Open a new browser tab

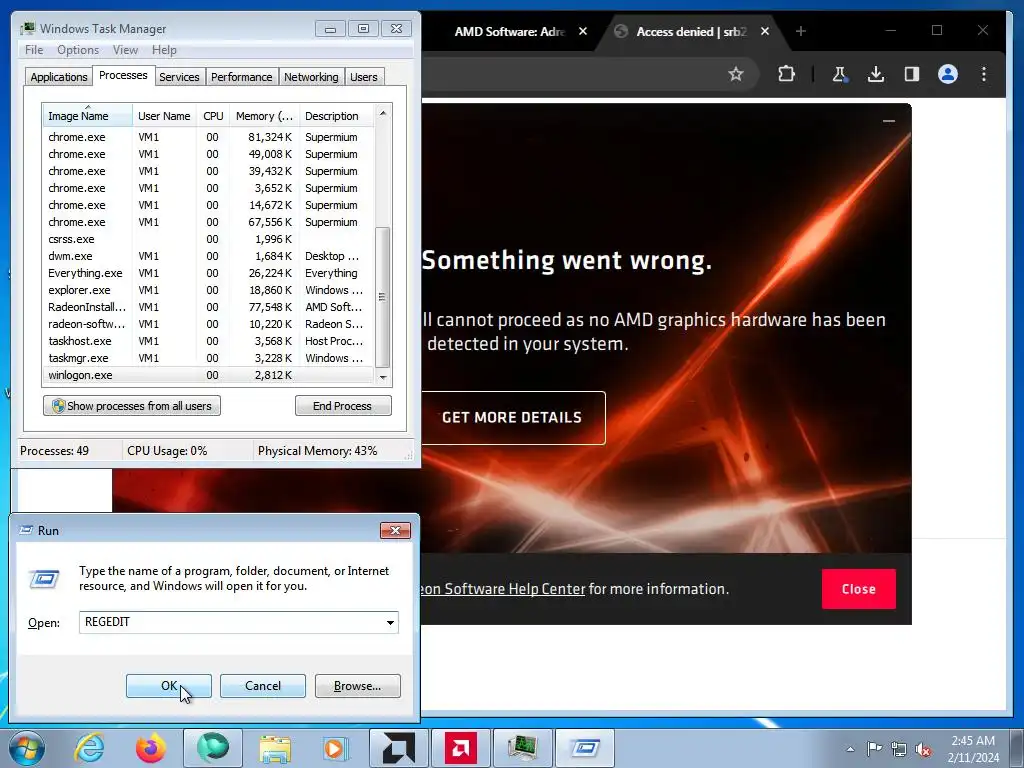coord(801,31)
